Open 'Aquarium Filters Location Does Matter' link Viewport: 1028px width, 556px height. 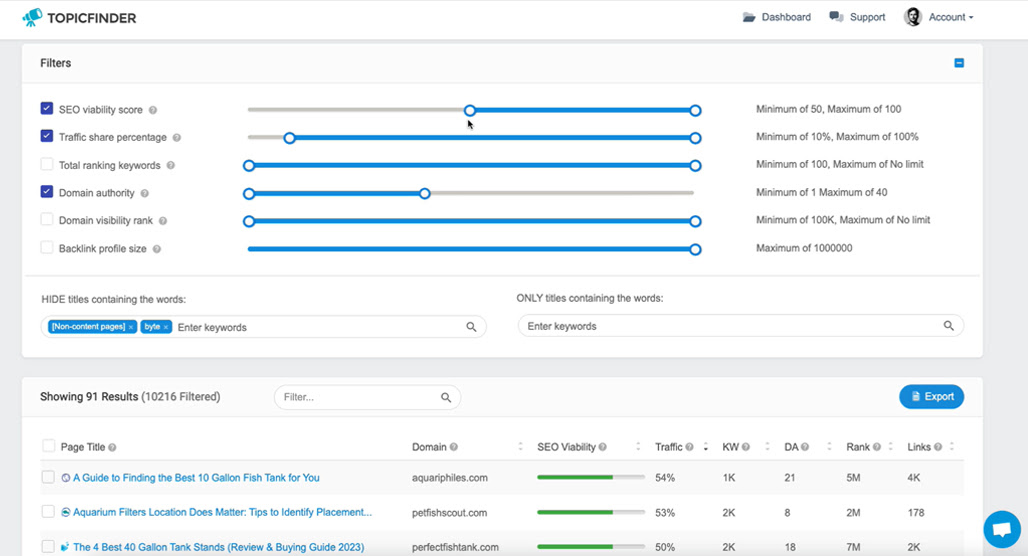(222, 512)
